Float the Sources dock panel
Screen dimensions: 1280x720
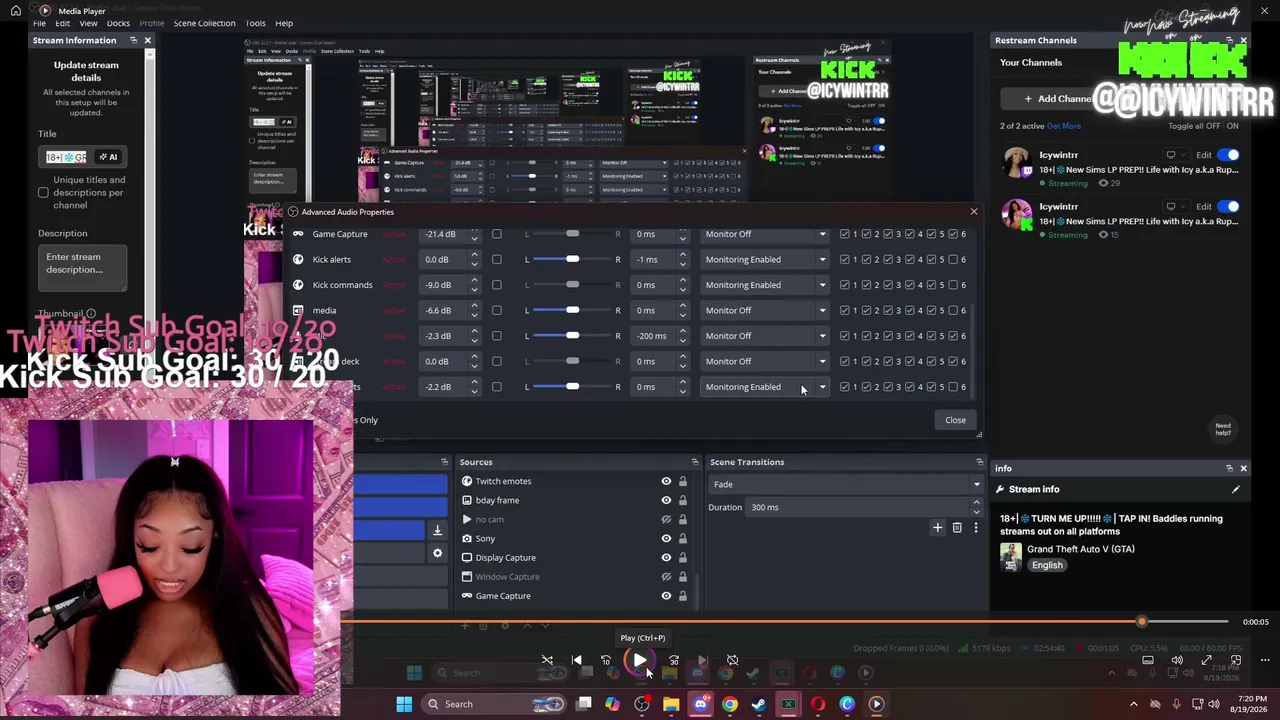695,462
